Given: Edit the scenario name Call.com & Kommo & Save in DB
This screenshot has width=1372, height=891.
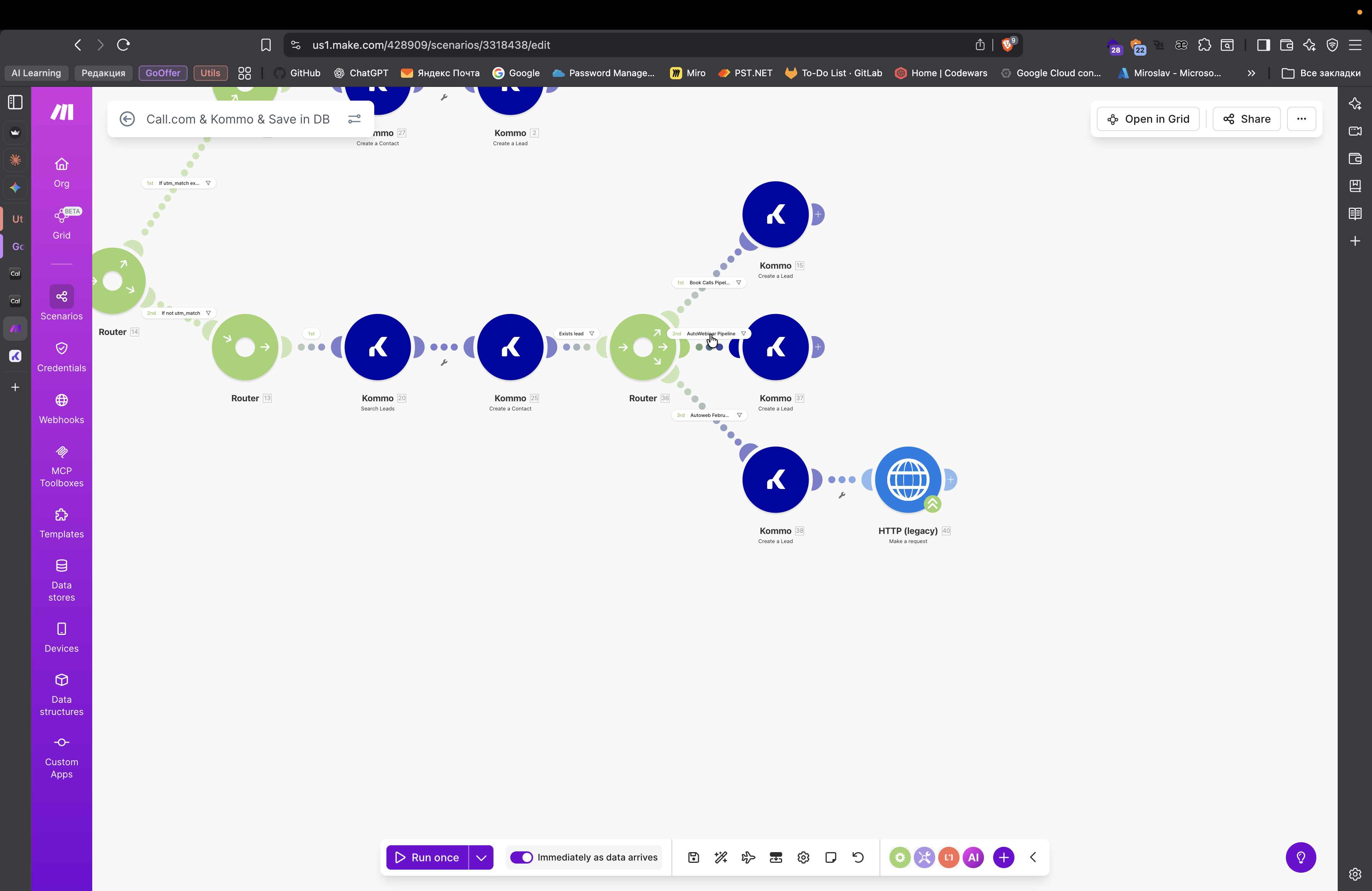Looking at the screenshot, I should [238, 119].
